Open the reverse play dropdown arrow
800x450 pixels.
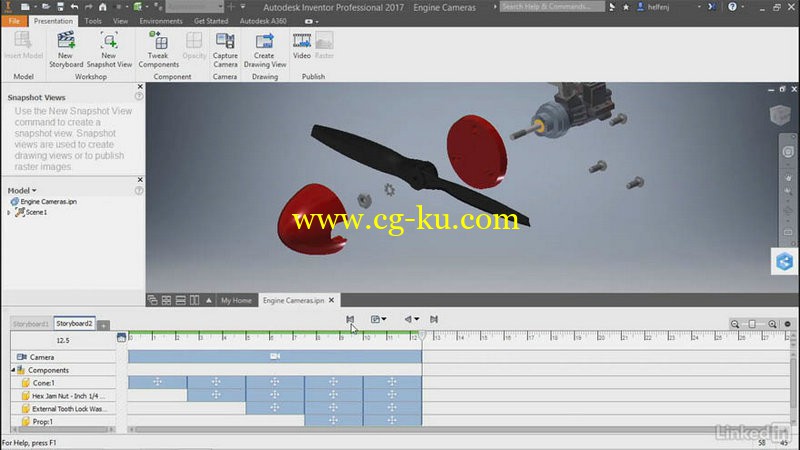[x=417, y=319]
